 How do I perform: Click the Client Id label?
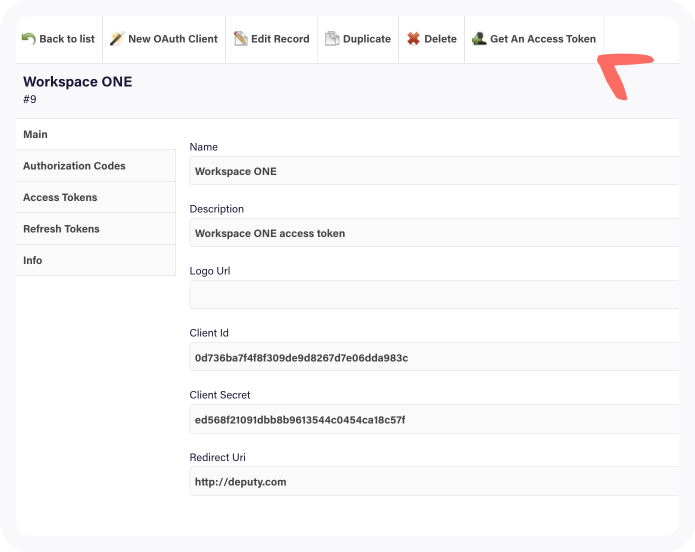tap(209, 333)
